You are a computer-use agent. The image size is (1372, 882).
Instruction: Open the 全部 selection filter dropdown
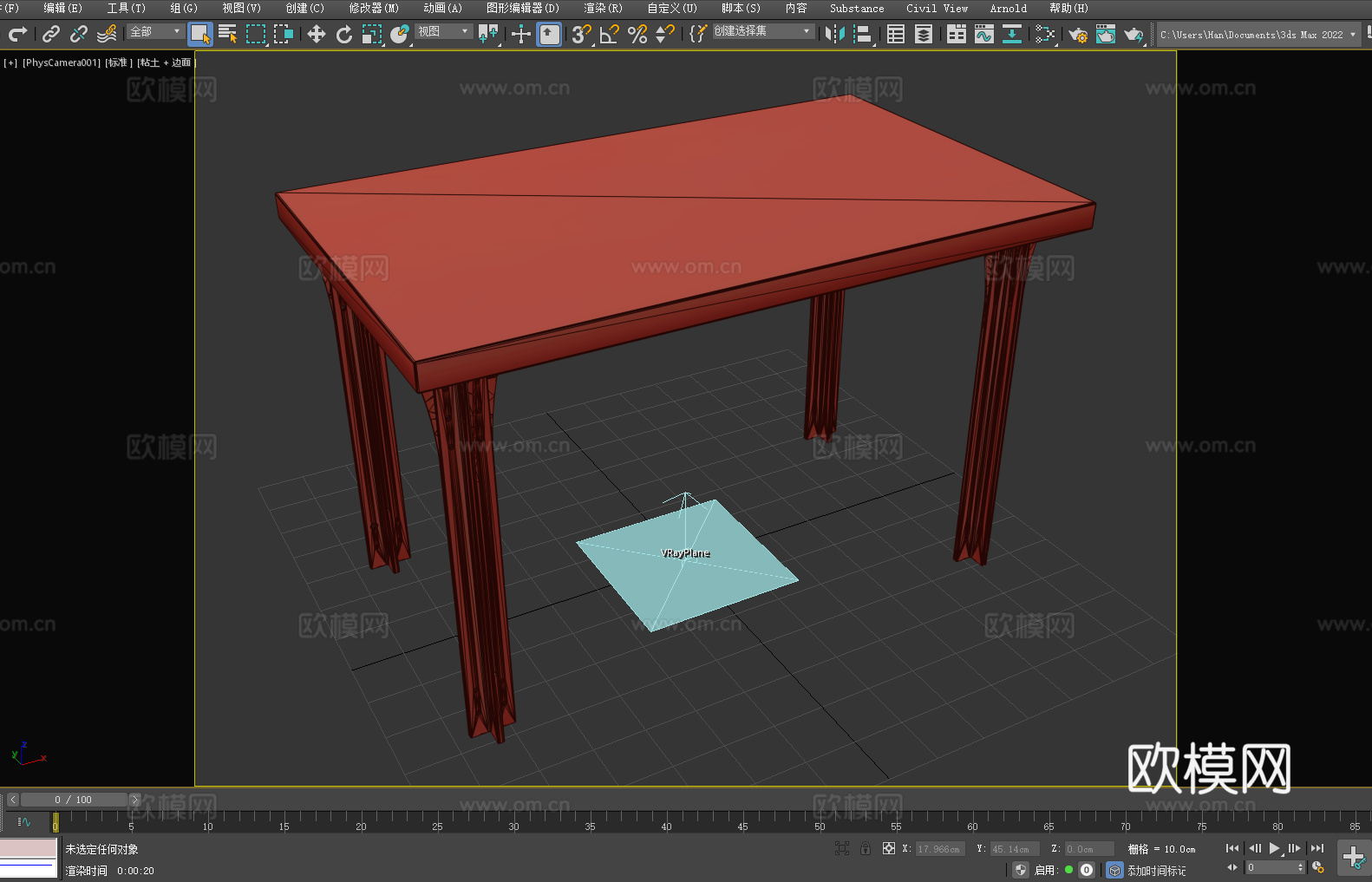tap(155, 32)
